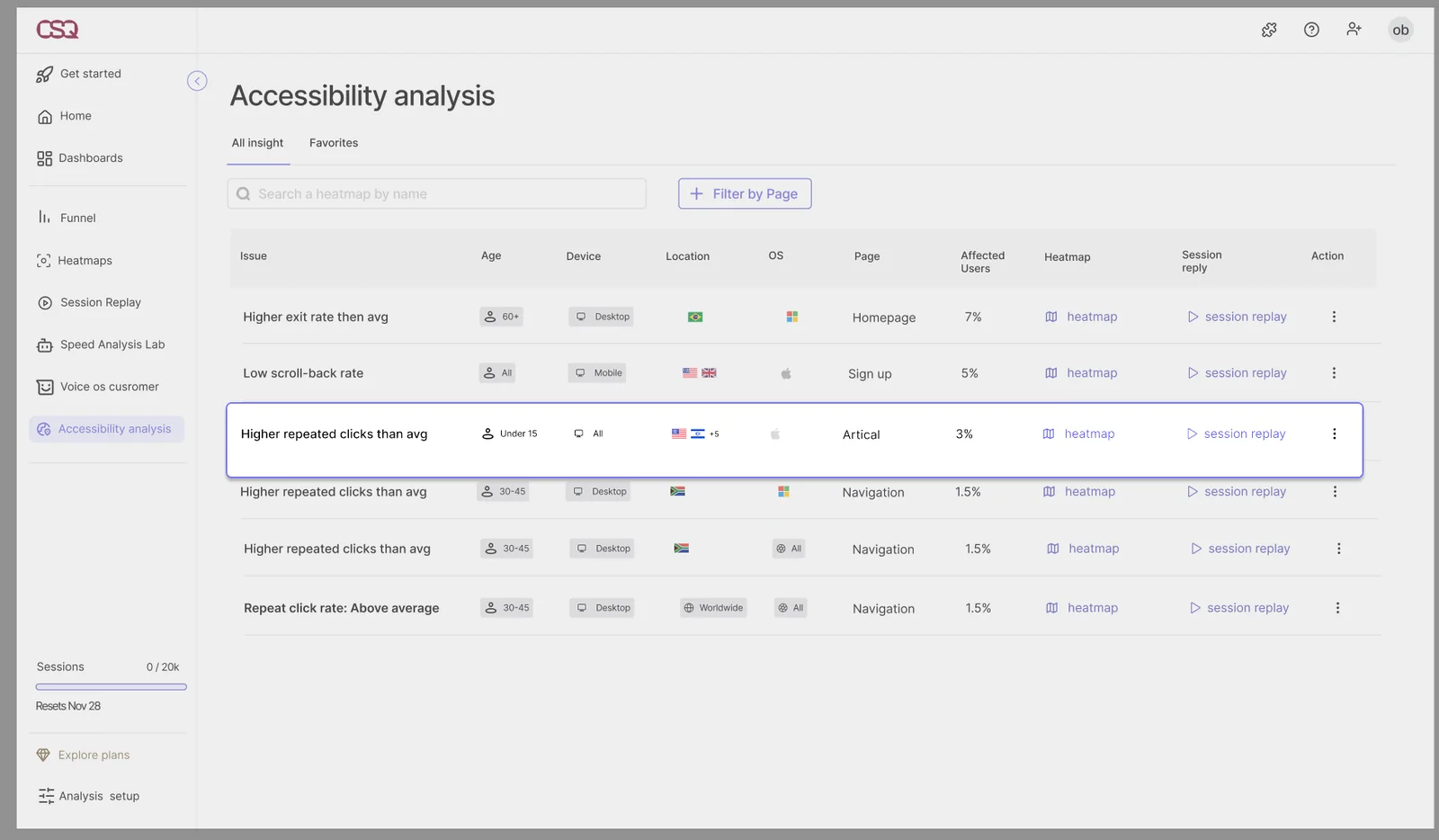Click the Search a heatmap by name field
Viewport: 1439px width, 840px height.
[437, 193]
